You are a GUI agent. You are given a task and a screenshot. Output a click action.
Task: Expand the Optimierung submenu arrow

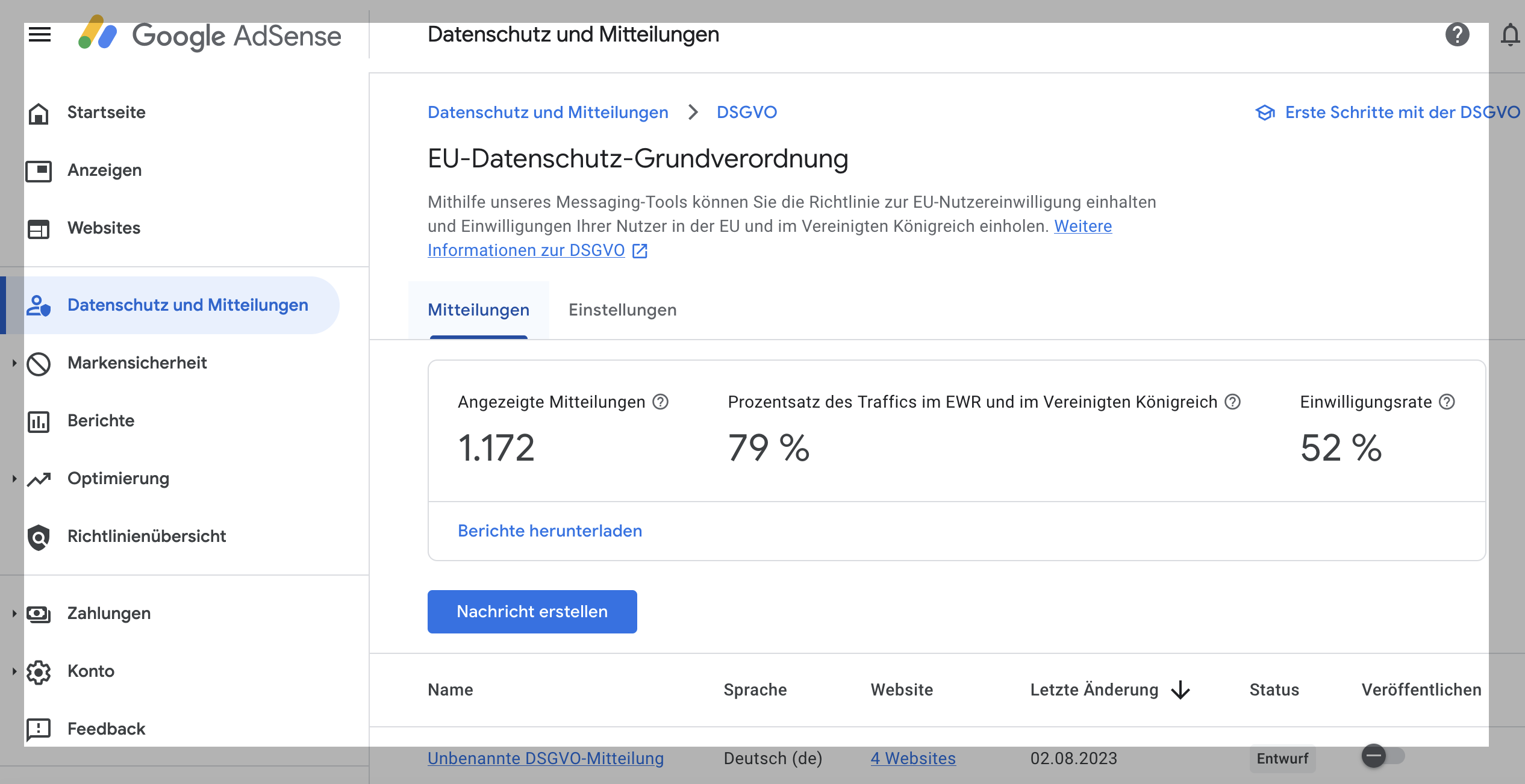click(x=14, y=478)
